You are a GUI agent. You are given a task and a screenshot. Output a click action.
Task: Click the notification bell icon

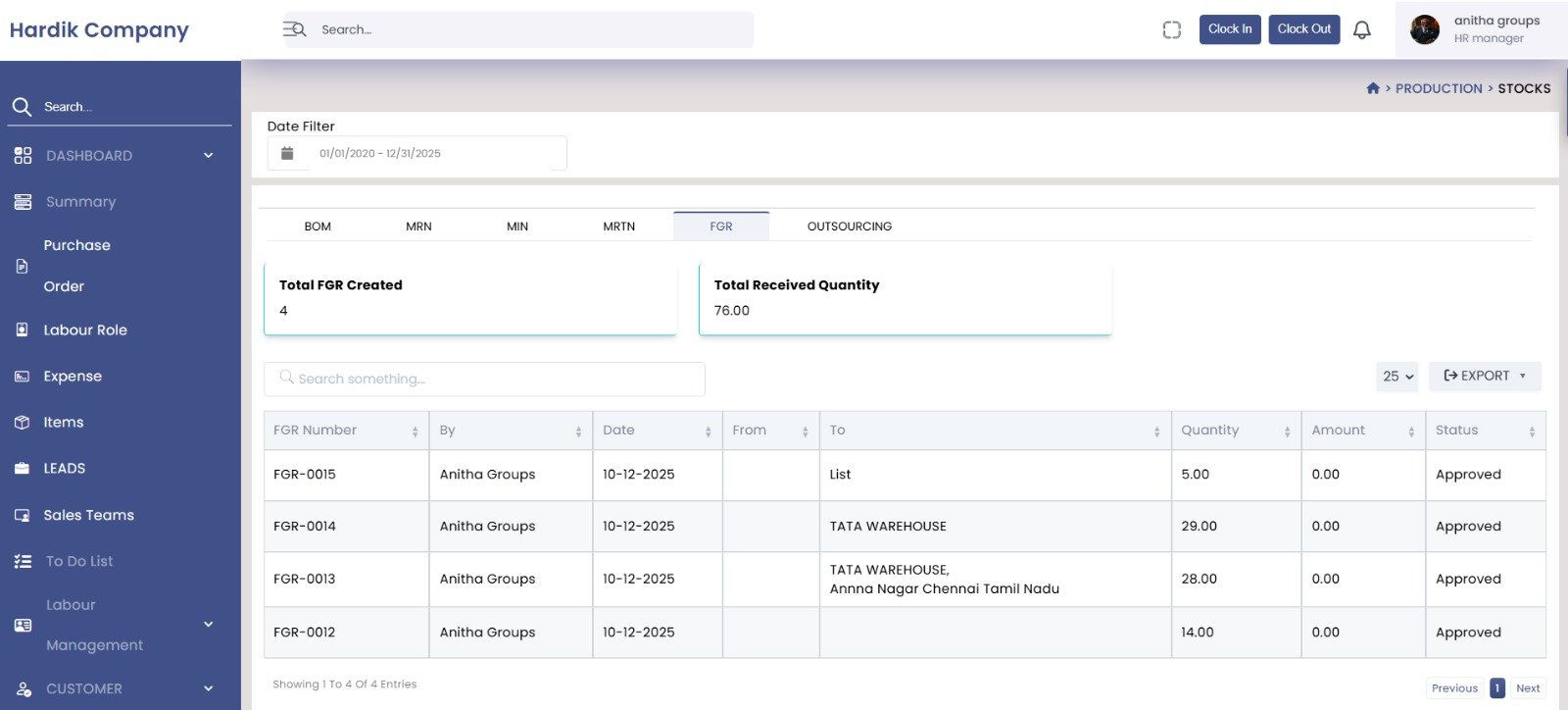click(x=1361, y=30)
